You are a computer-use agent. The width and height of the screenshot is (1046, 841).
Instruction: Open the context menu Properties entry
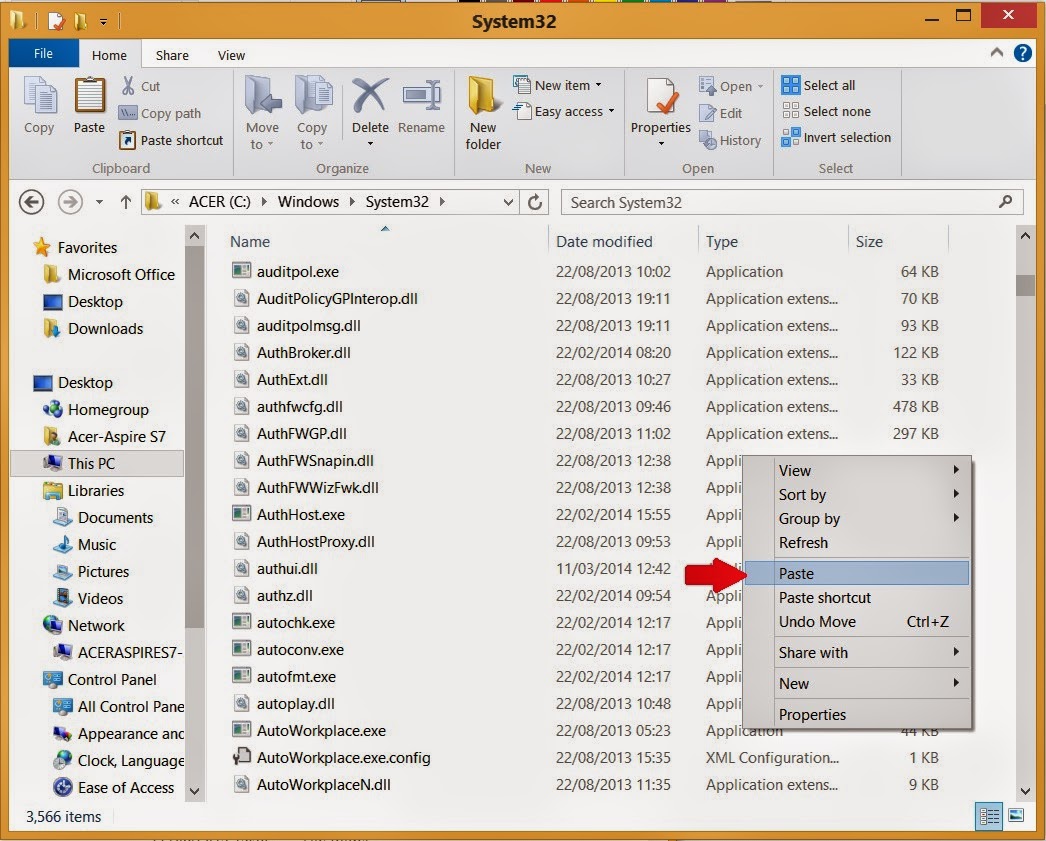pyautogui.click(x=857, y=714)
